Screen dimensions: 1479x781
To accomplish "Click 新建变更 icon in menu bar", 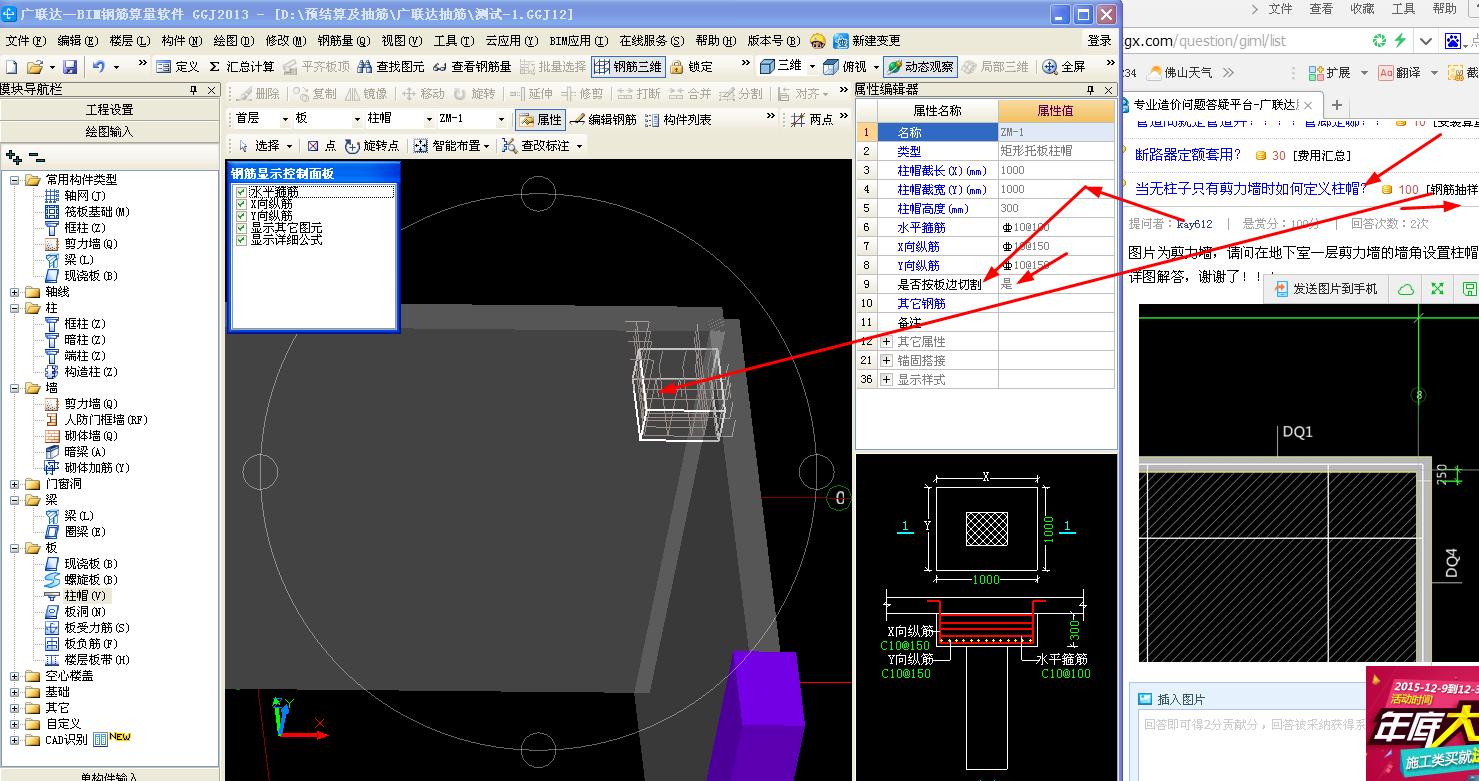I will [x=841, y=41].
